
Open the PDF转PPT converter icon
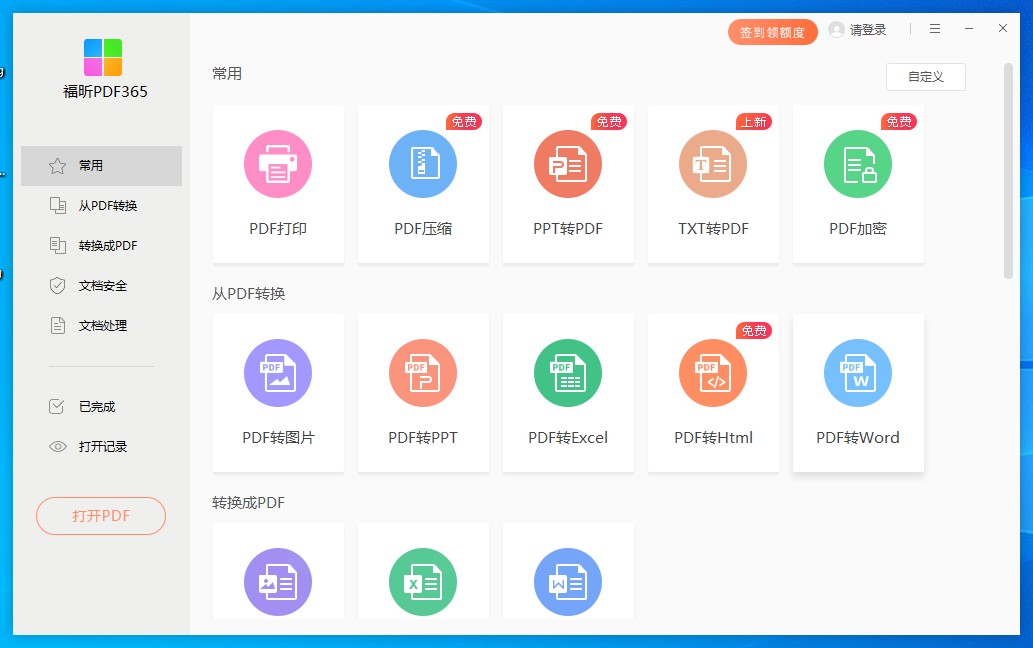point(423,373)
